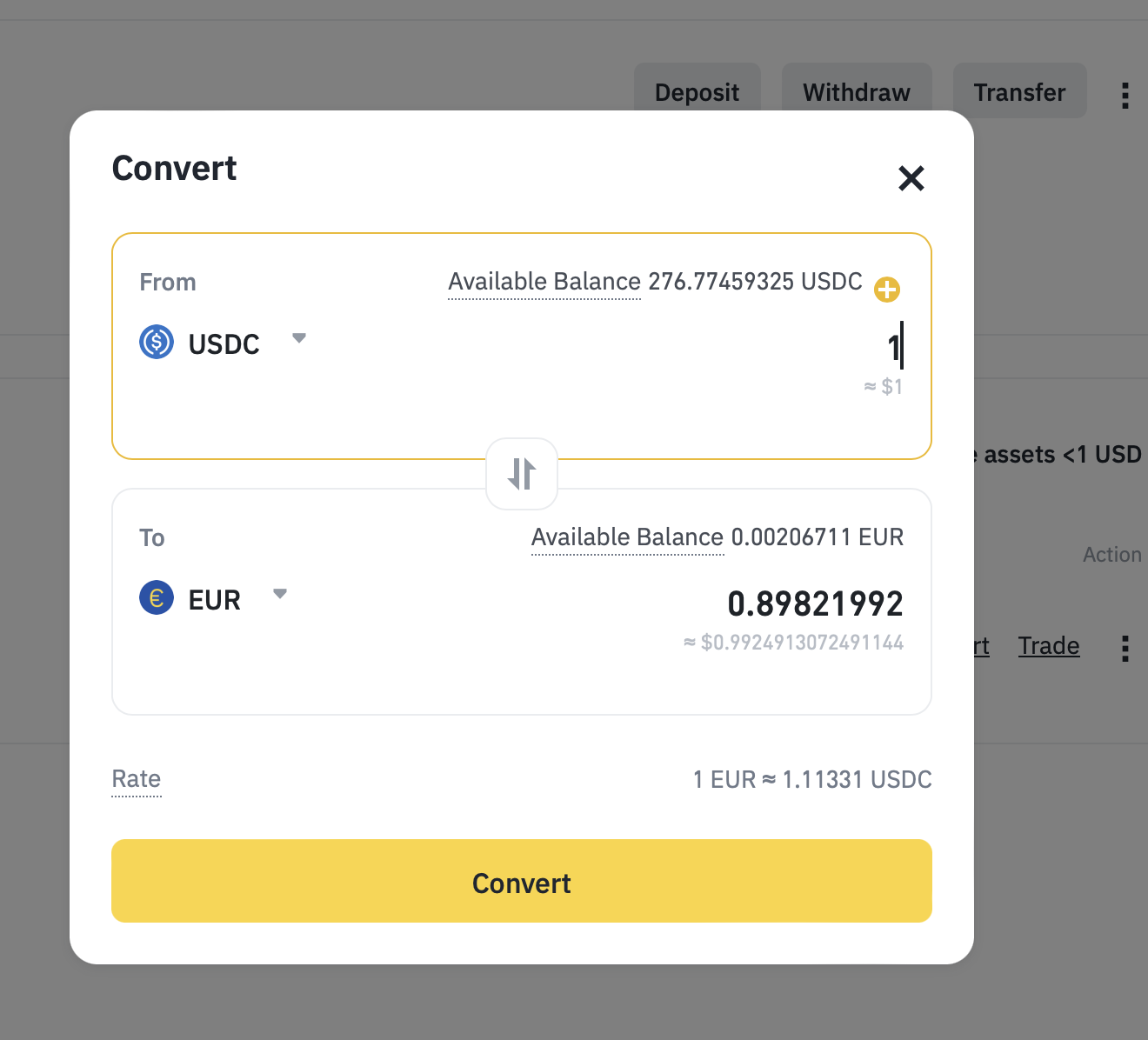
Task: Close the Convert dialog with the X
Action: [x=911, y=178]
